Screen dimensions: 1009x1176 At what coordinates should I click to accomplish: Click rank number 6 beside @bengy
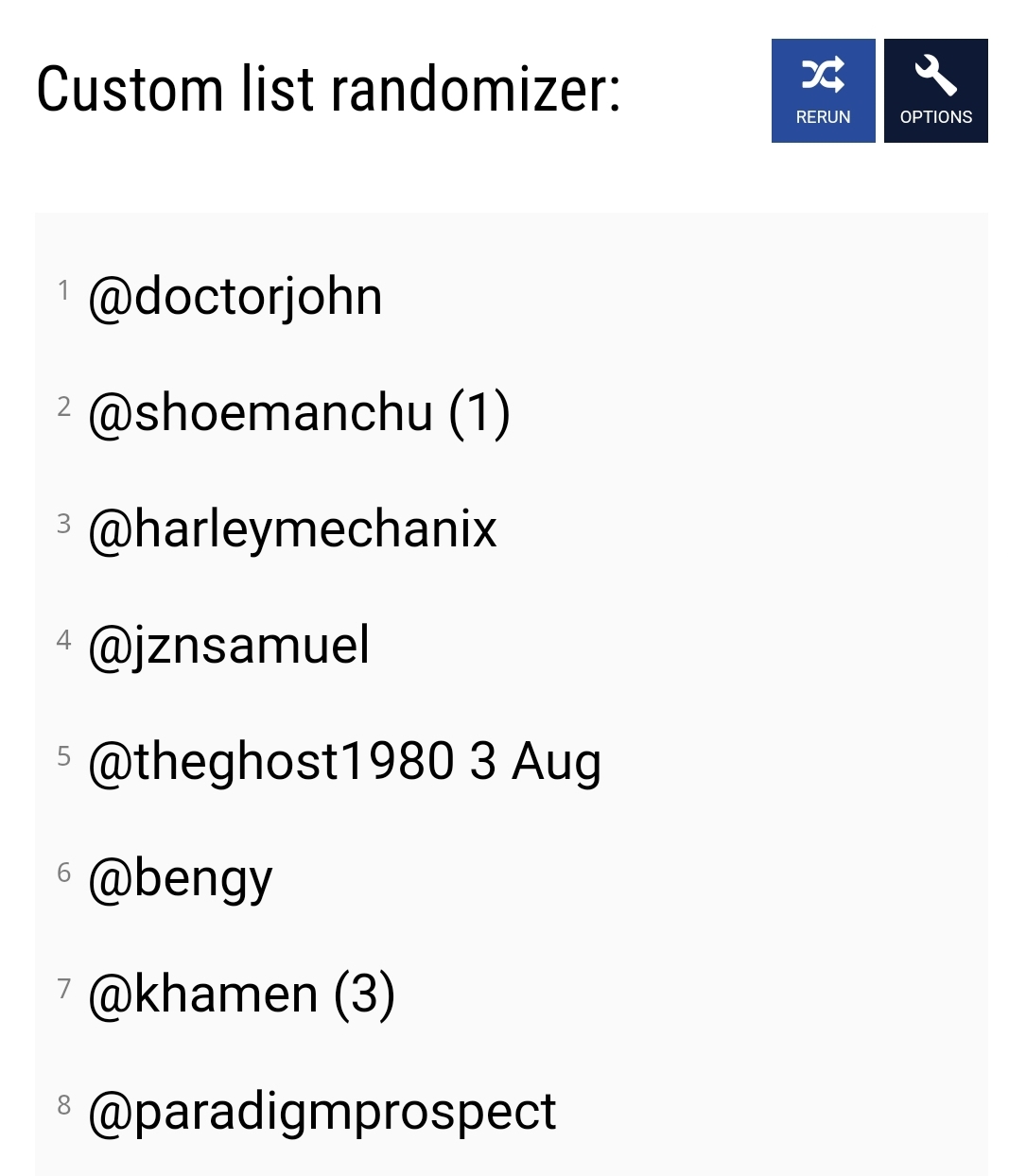tap(63, 873)
